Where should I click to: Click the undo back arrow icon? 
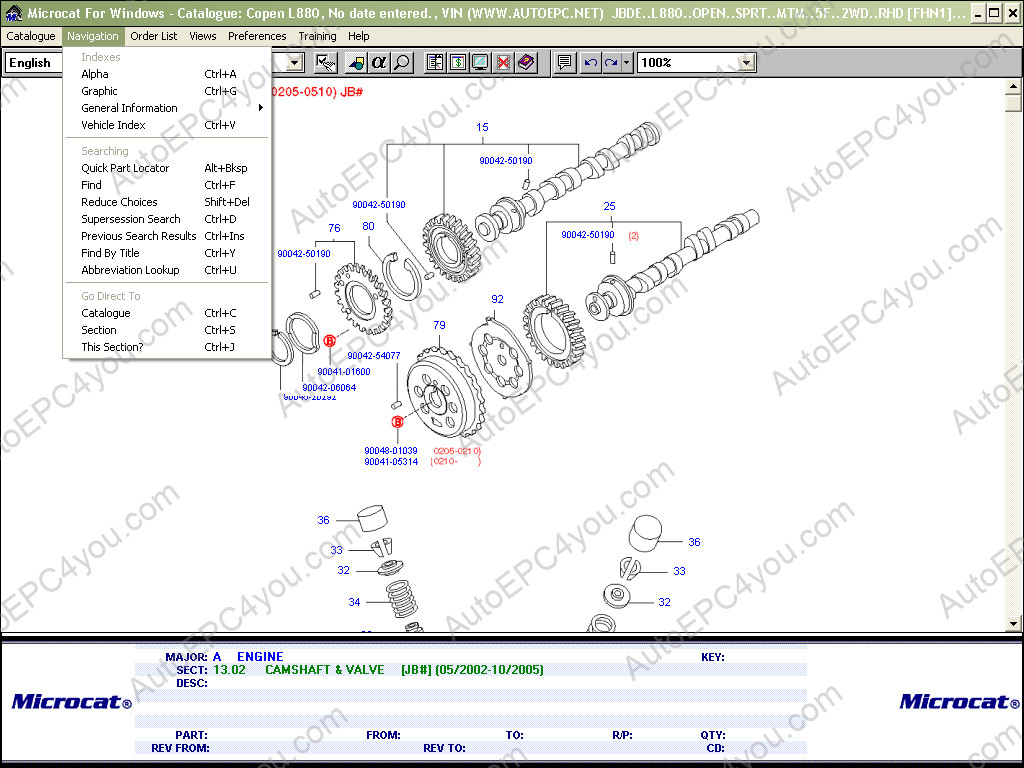(591, 63)
